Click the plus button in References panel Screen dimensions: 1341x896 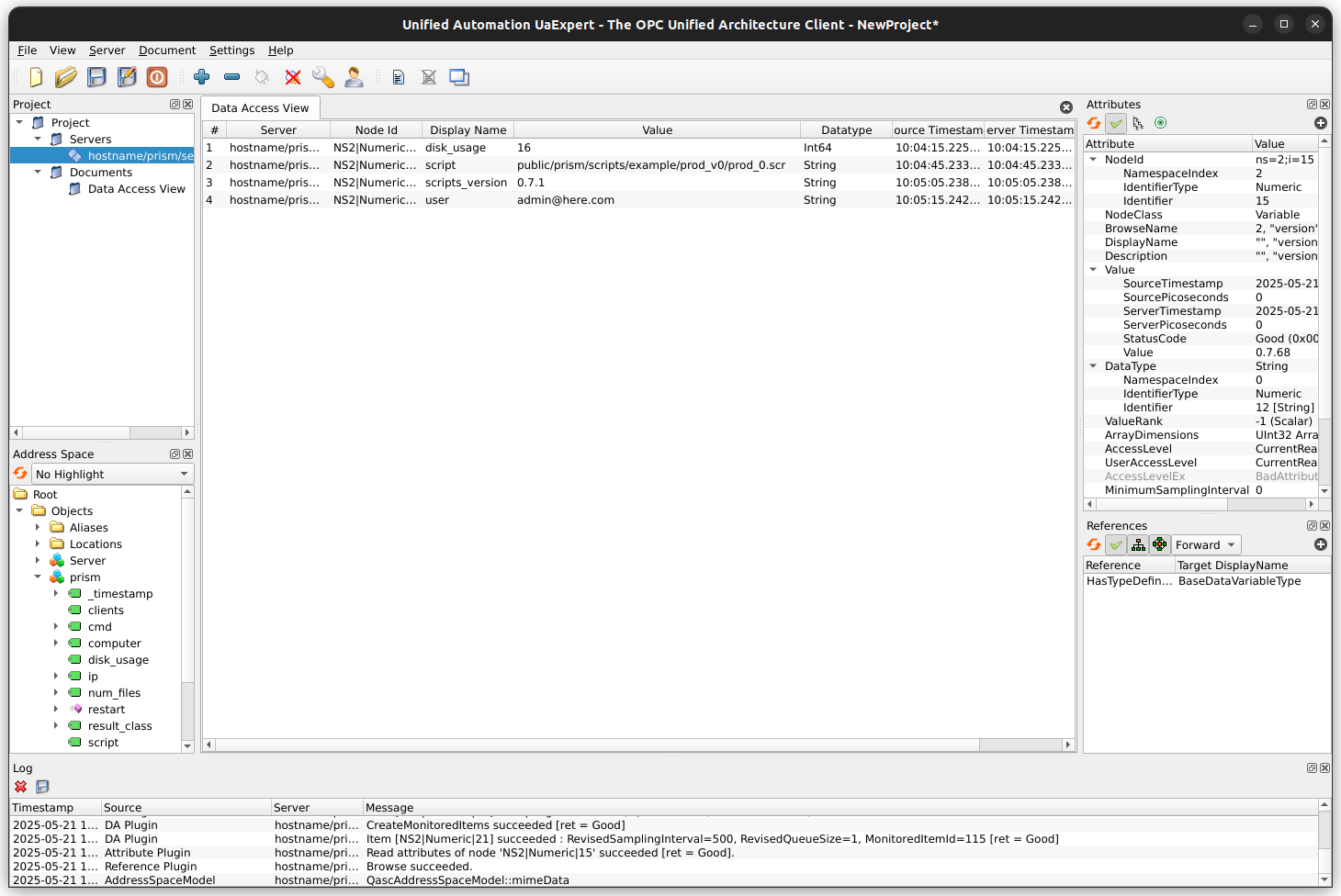pos(1321,544)
